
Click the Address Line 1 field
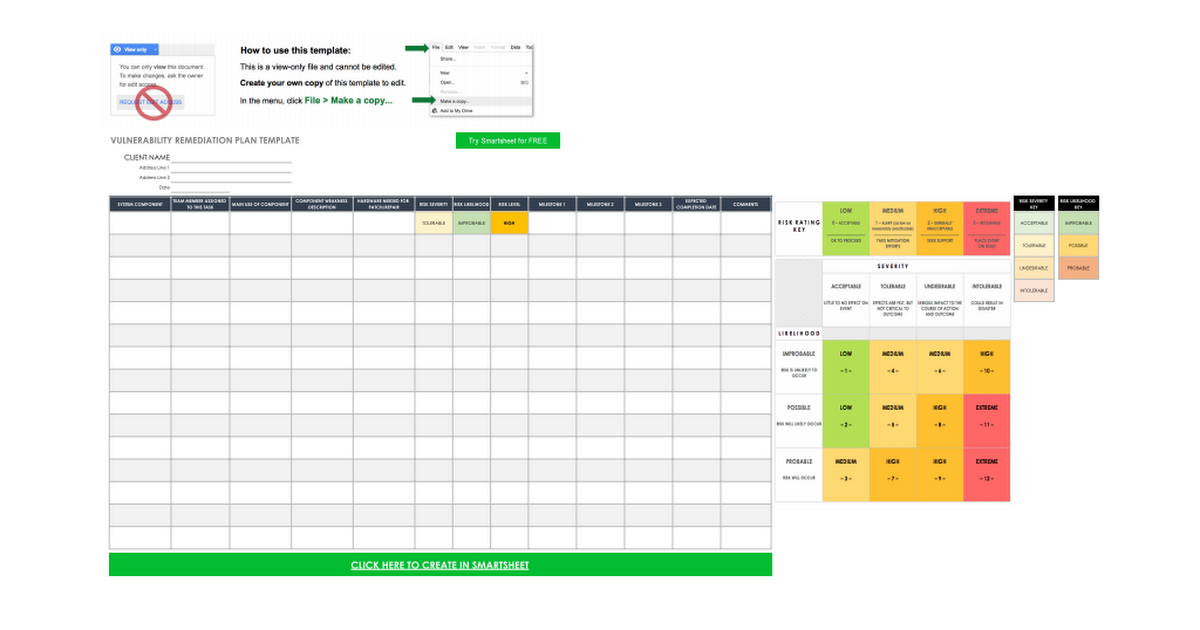point(231,167)
